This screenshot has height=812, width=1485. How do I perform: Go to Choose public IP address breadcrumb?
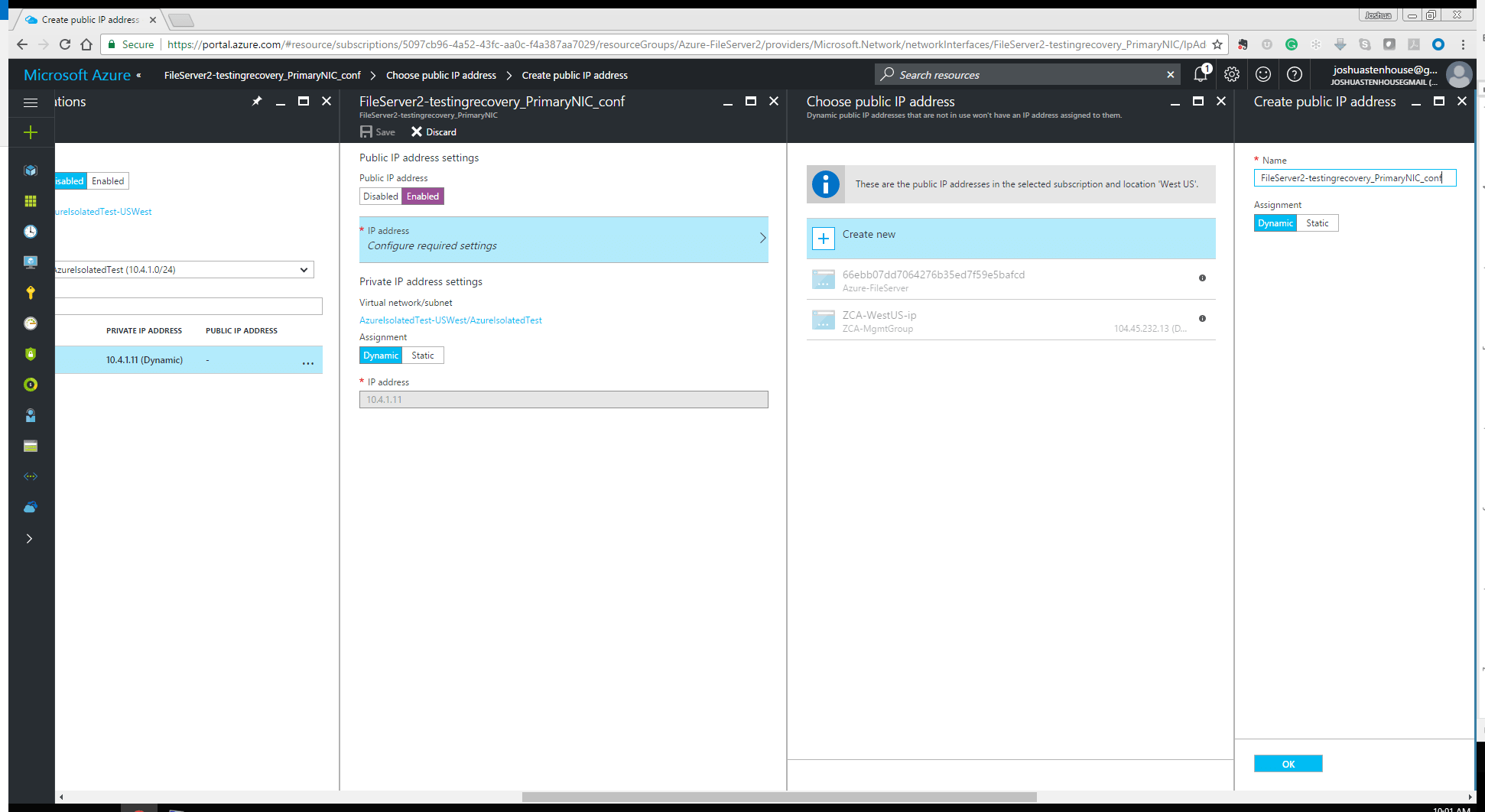pyautogui.click(x=440, y=74)
